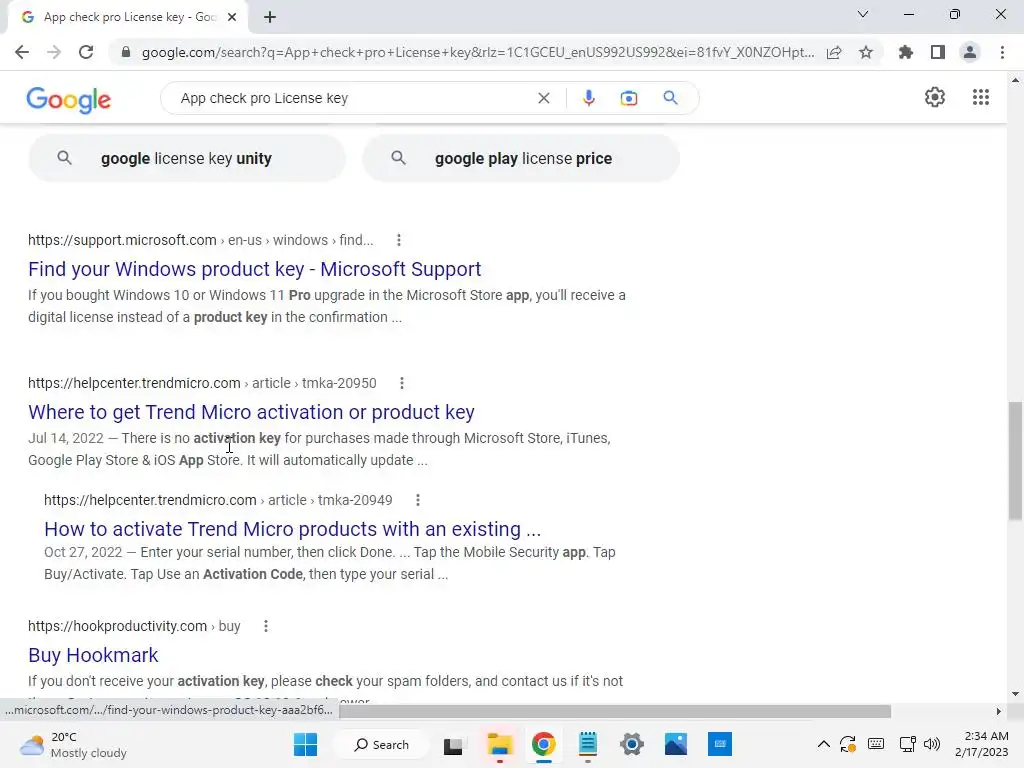View the site lock information icon
Screen dimensions: 1024x768
(126, 52)
